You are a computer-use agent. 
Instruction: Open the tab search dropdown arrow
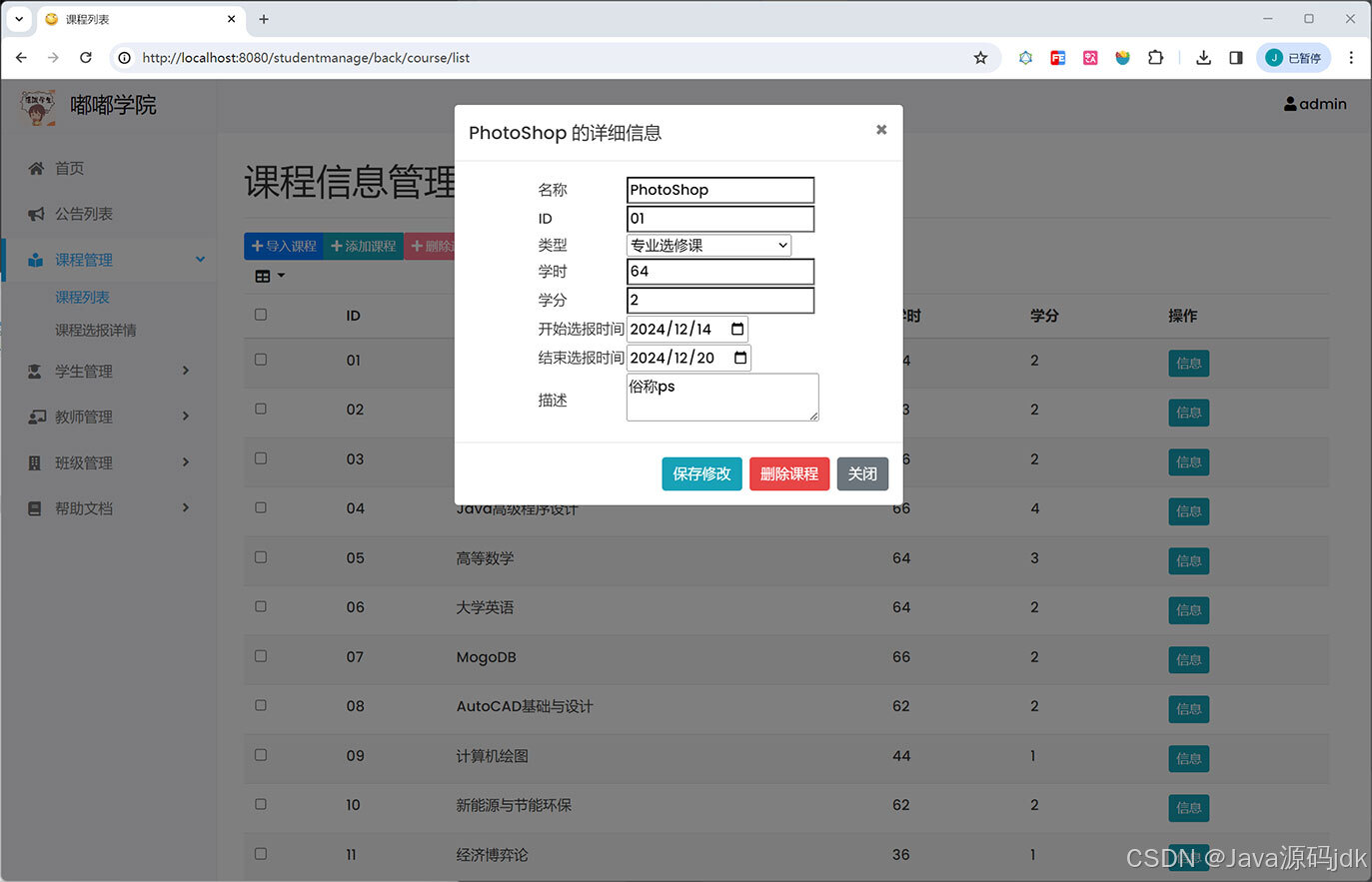pos(18,19)
